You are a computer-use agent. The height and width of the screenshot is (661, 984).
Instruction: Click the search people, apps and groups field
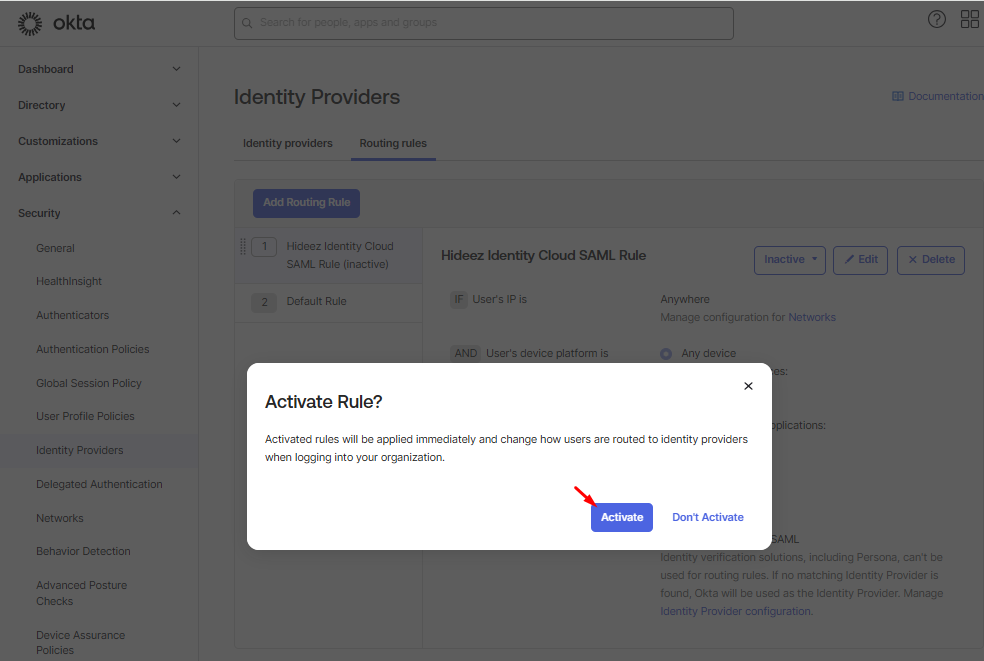pyautogui.click(x=483, y=23)
